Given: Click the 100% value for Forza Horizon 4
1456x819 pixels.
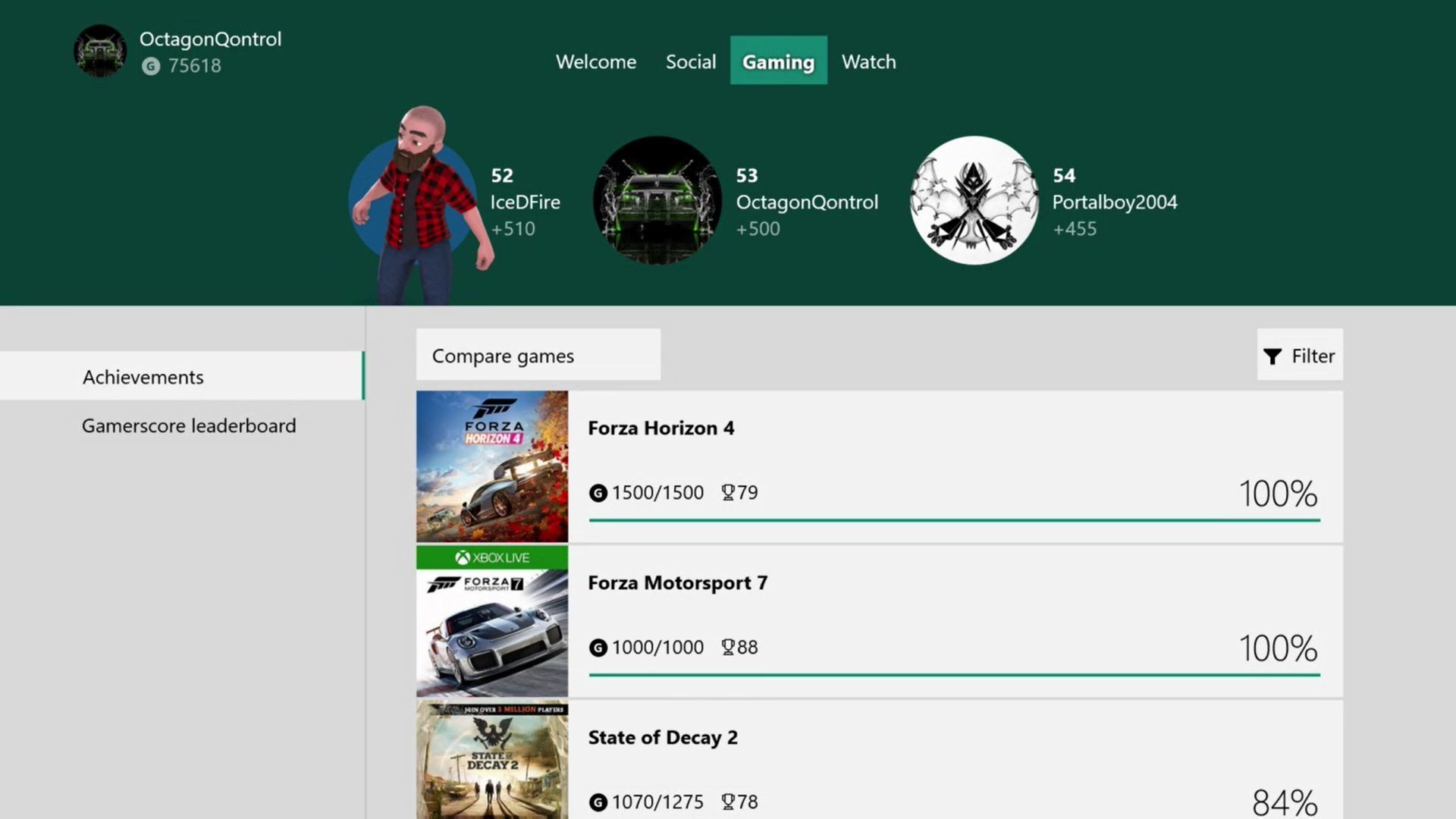Looking at the screenshot, I should (1279, 494).
